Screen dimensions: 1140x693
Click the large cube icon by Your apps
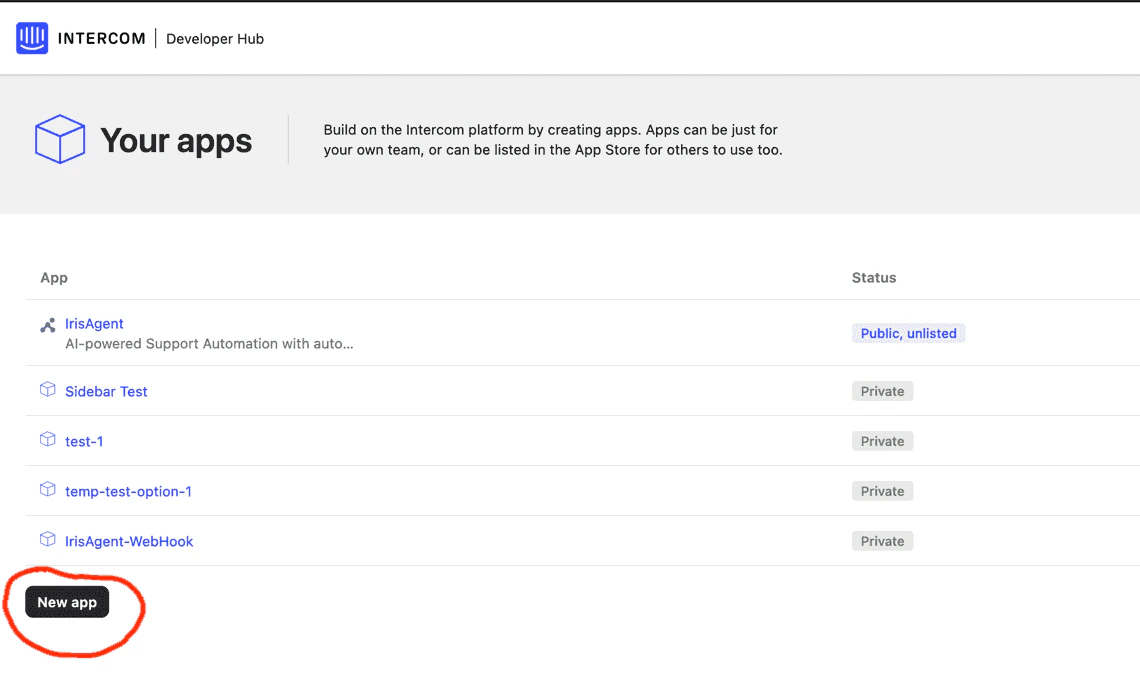coord(60,139)
